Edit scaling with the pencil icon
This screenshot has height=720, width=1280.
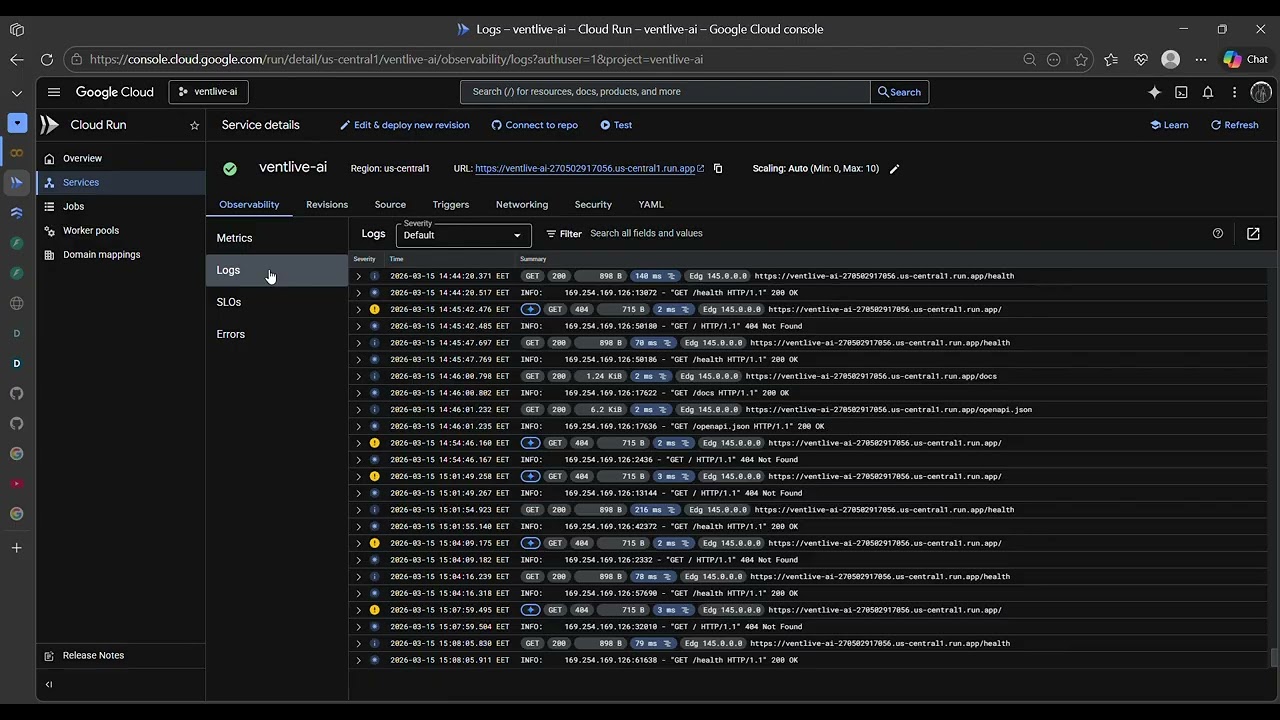[x=894, y=168]
